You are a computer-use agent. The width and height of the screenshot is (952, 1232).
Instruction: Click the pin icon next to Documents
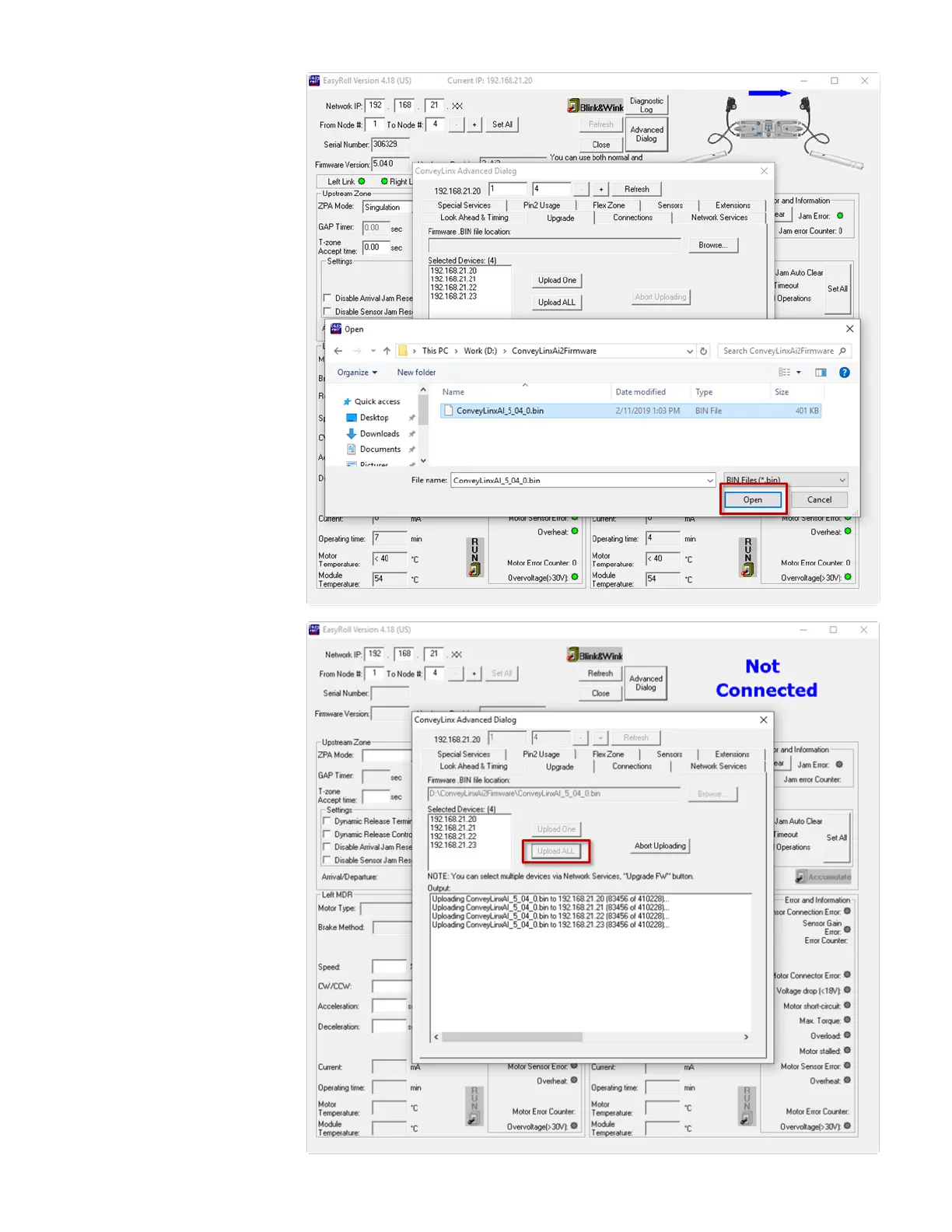[x=412, y=450]
